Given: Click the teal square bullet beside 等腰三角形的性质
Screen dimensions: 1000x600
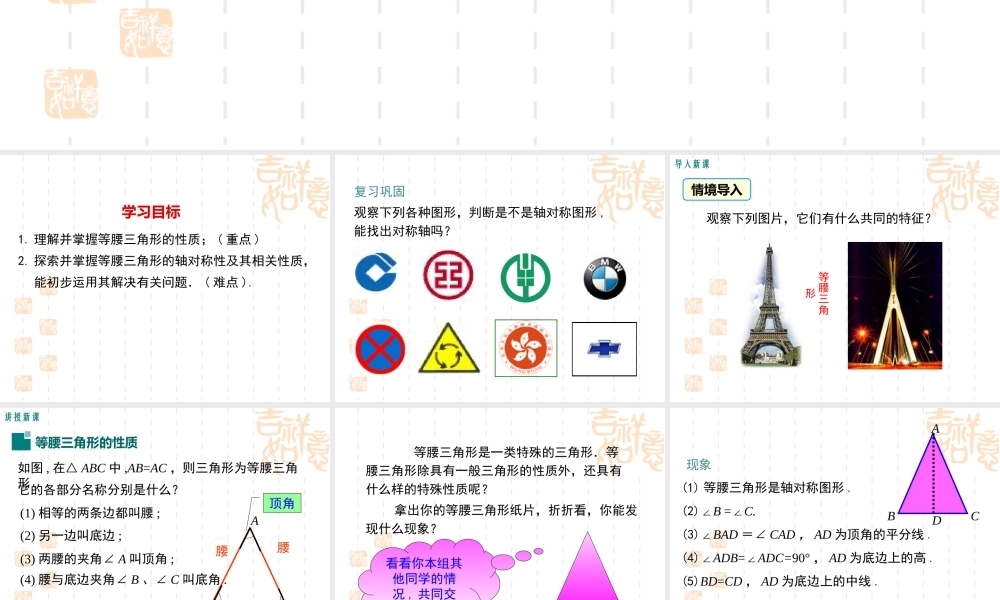Looking at the screenshot, I should tap(21, 441).
